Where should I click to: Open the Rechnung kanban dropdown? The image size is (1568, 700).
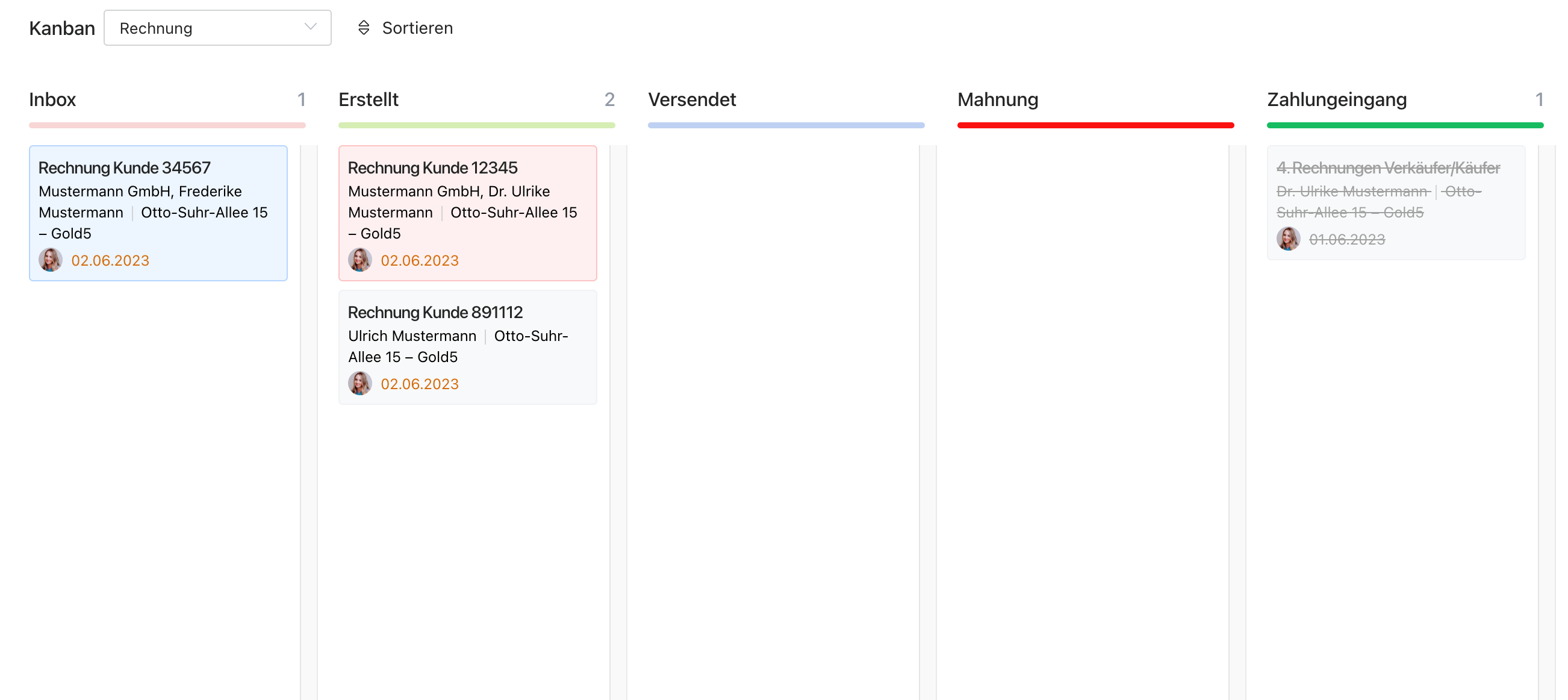(x=217, y=28)
